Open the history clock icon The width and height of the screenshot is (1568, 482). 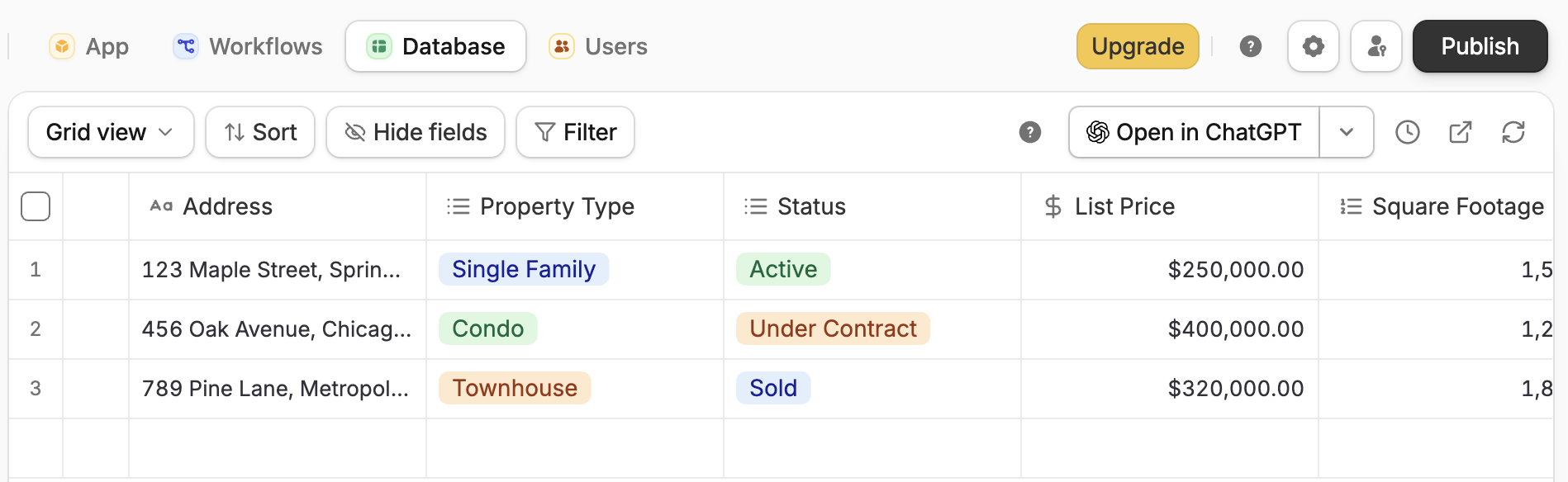click(x=1408, y=132)
